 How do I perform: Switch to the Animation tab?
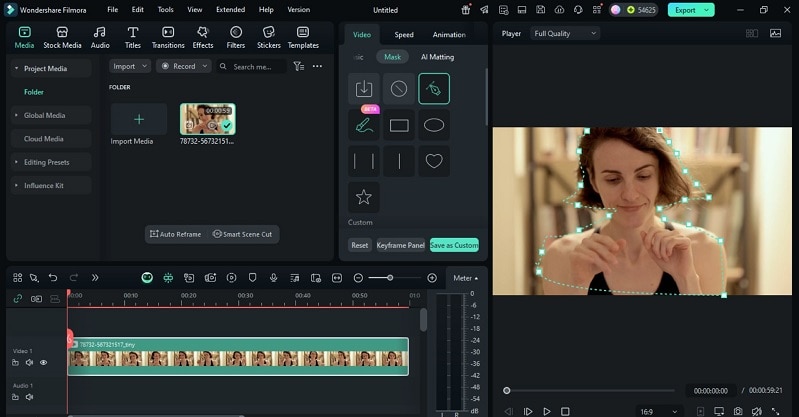[449, 34]
